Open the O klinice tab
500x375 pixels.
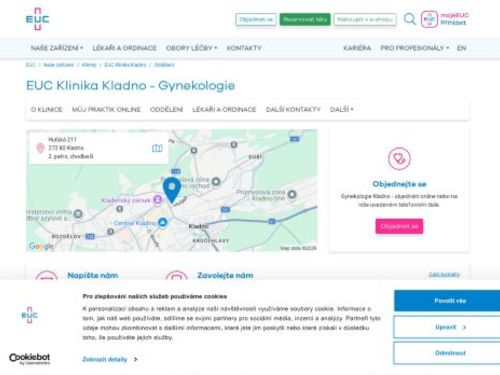tap(46, 109)
